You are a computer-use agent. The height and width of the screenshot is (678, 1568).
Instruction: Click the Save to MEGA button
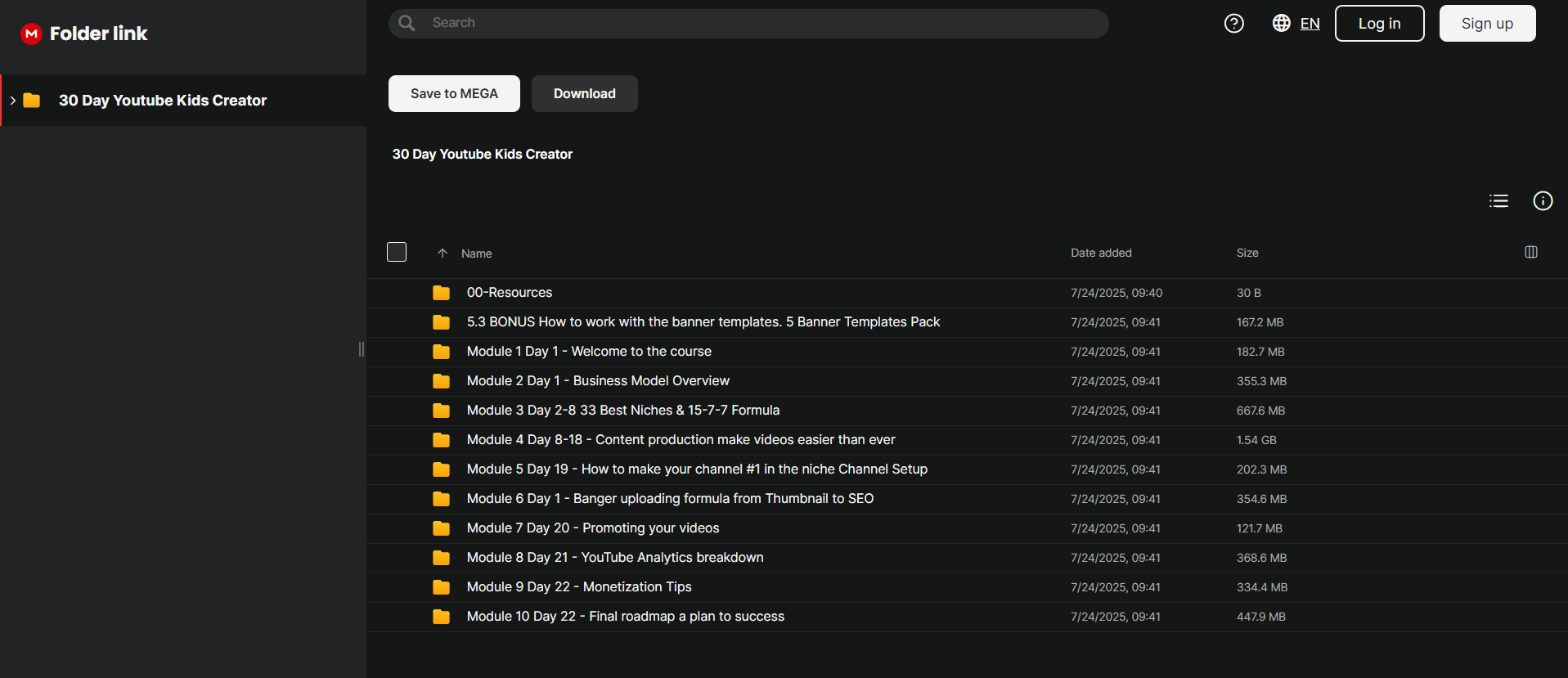[x=454, y=93]
